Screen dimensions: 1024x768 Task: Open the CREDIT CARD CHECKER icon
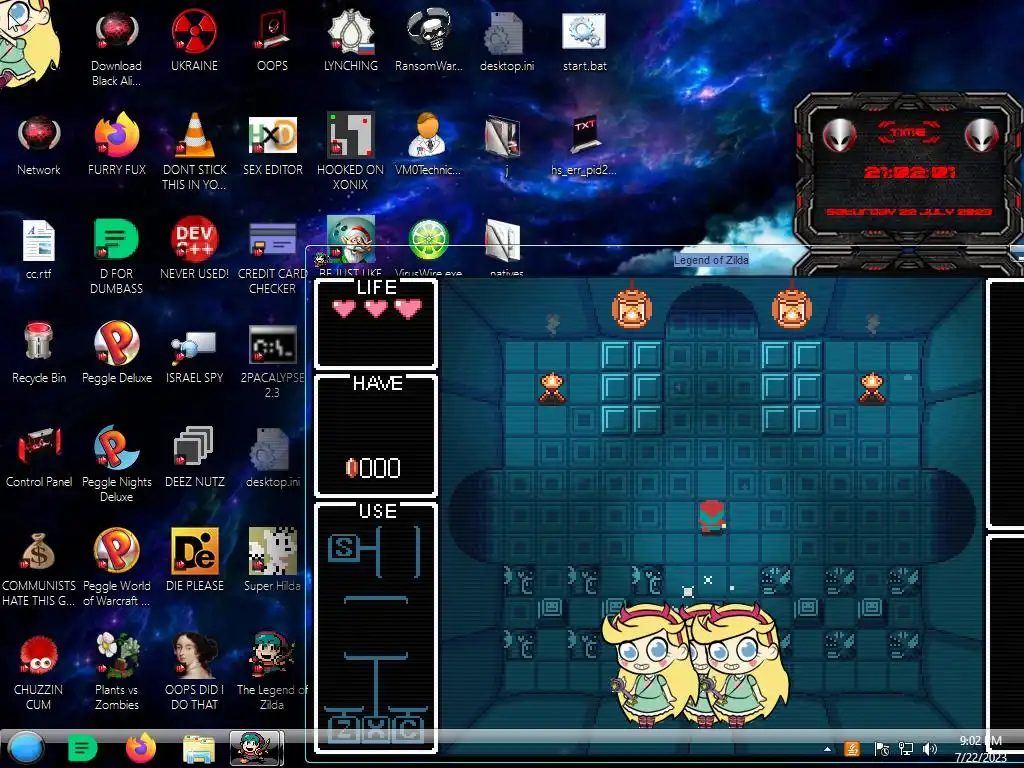[x=272, y=257]
